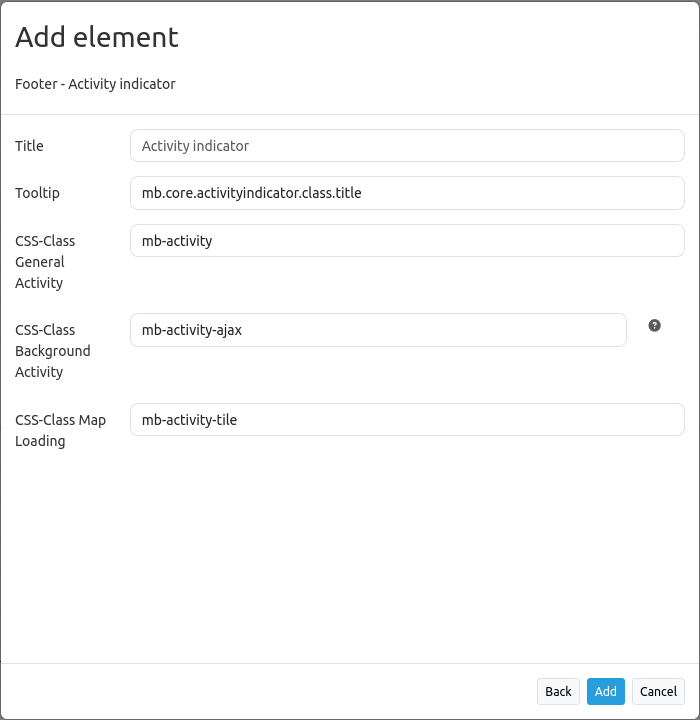This screenshot has height=720, width=700.
Task: Click into the Tooltip text field
Action: pyautogui.click(x=407, y=193)
